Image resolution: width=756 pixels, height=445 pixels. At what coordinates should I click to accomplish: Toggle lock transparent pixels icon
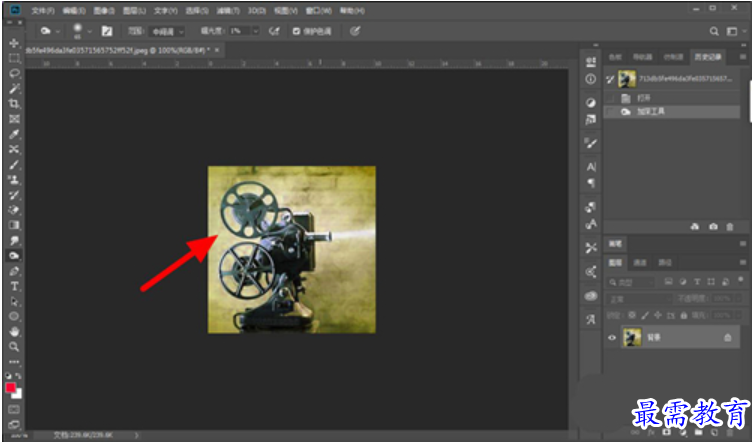[632, 315]
